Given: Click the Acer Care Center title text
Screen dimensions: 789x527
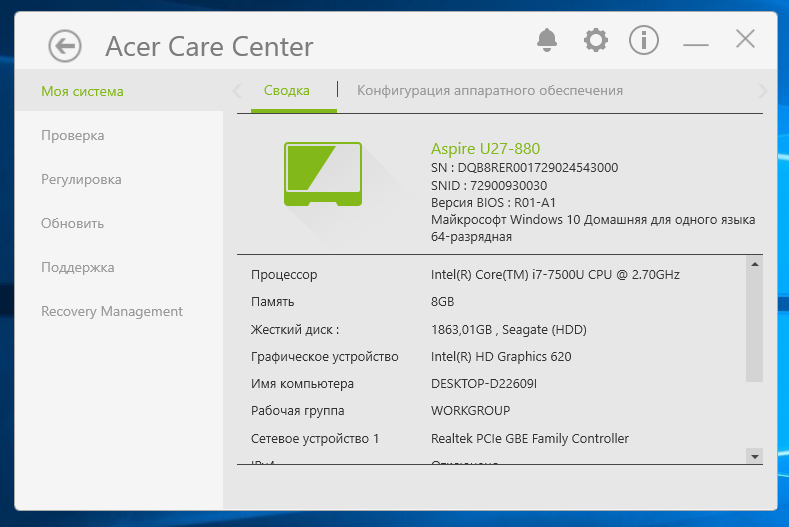Looking at the screenshot, I should [x=209, y=47].
